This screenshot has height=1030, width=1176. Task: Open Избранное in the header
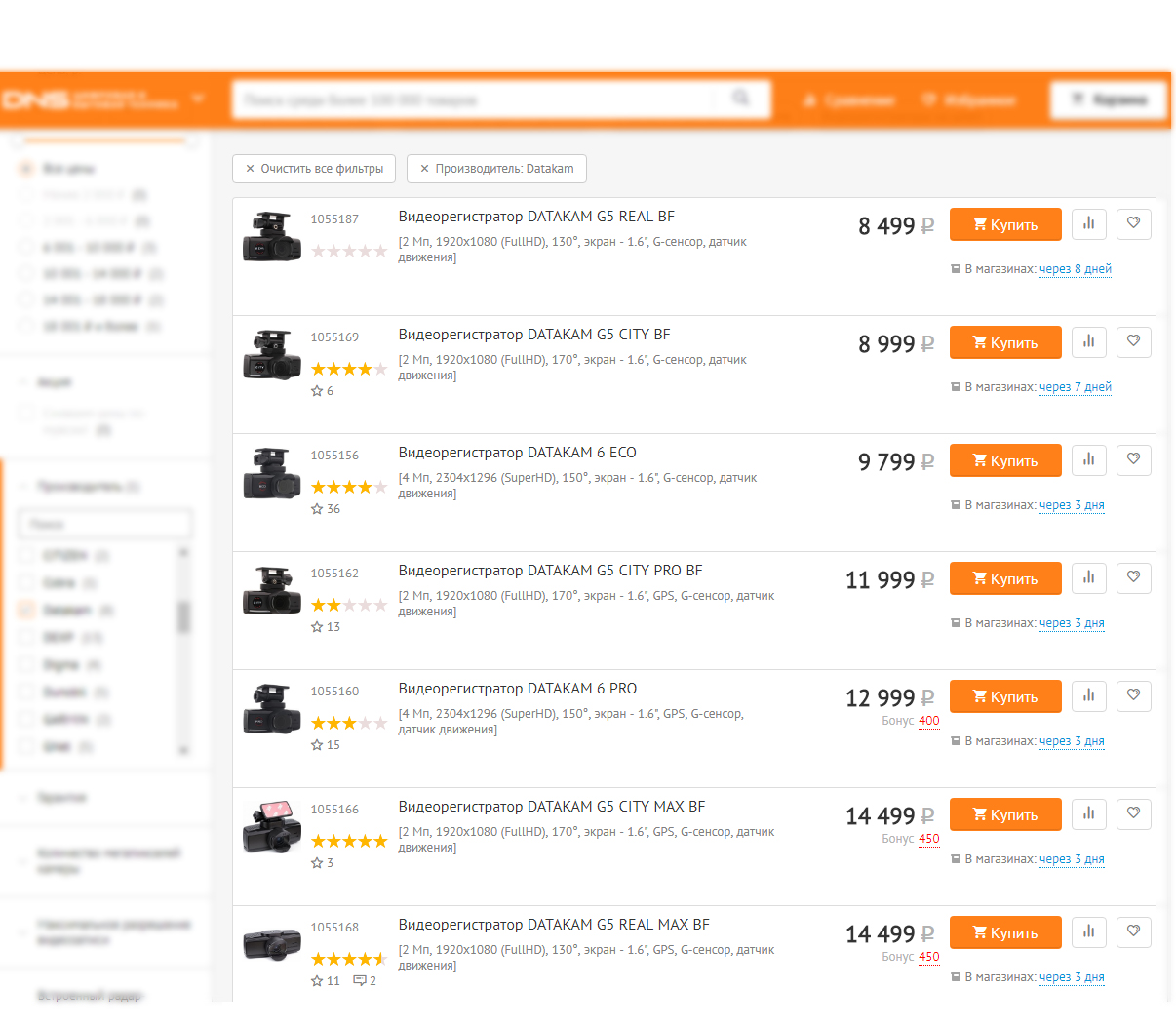pos(968,100)
